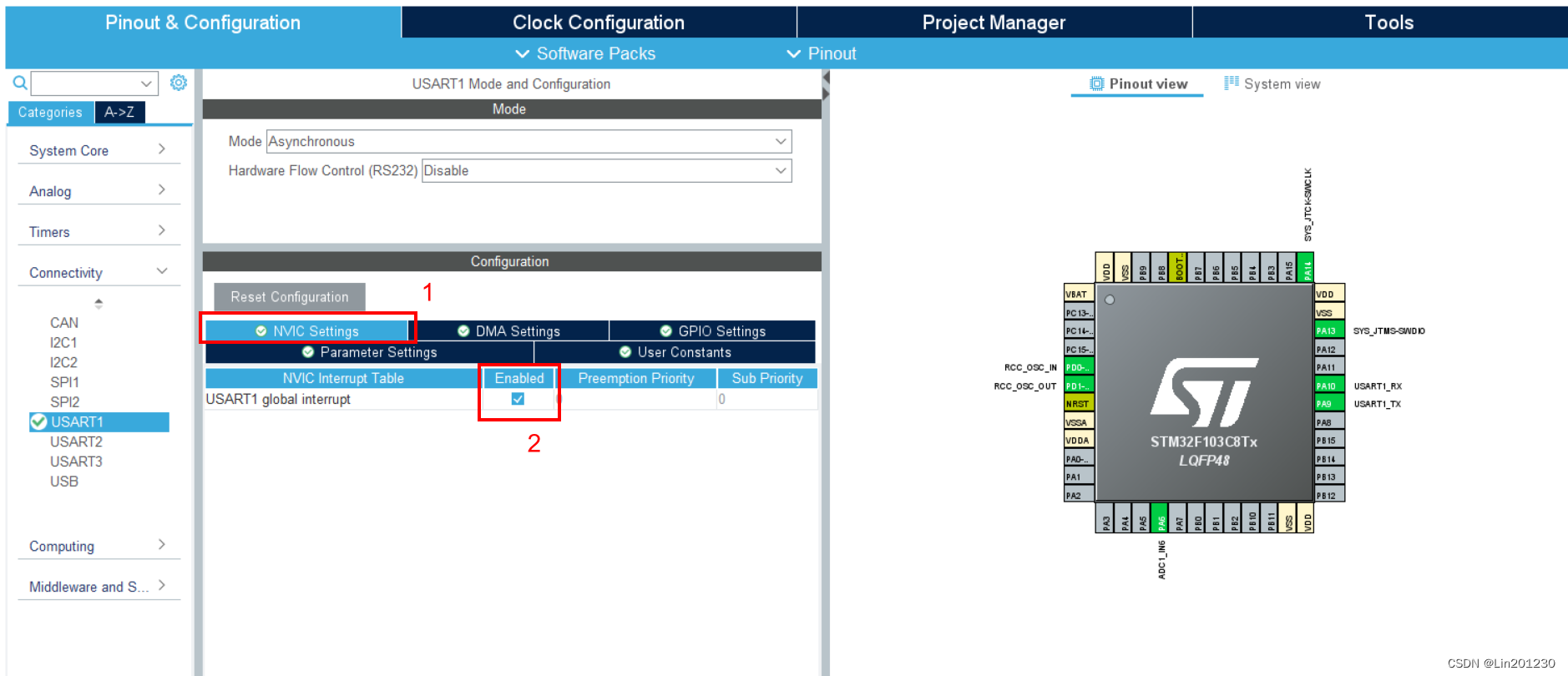Collapse the Connectivity category
This screenshot has height=676, width=1568.
99,273
